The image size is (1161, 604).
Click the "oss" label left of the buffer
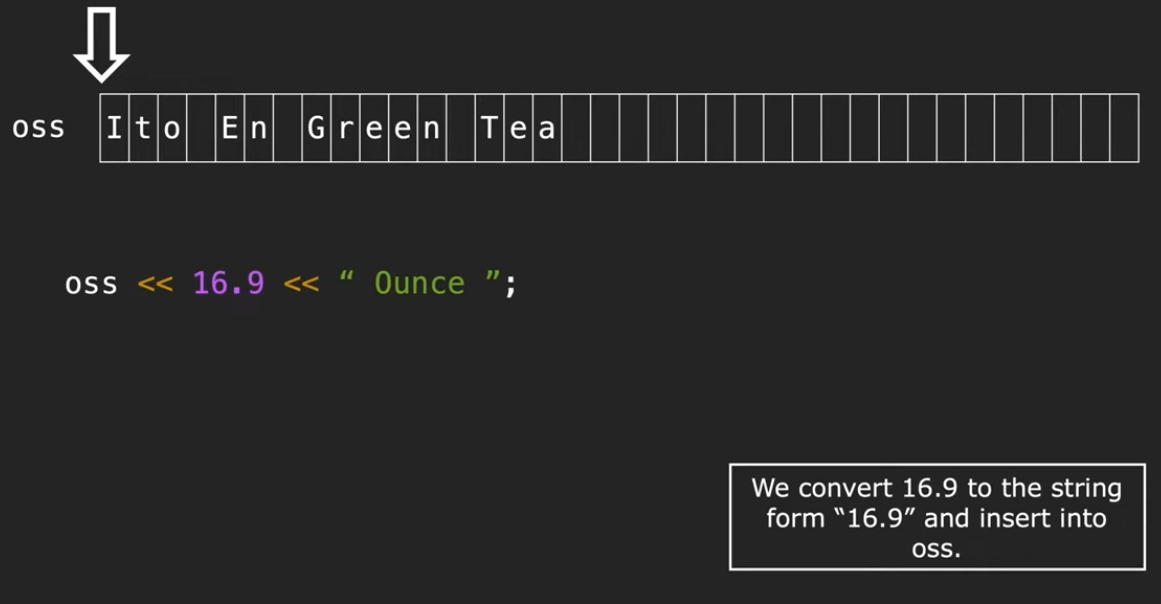pyautogui.click(x=38, y=128)
